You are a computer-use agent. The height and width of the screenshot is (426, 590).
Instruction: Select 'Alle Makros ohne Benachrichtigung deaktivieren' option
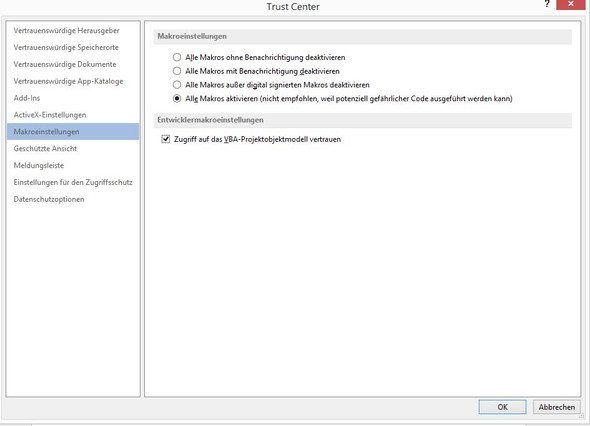tap(177, 57)
